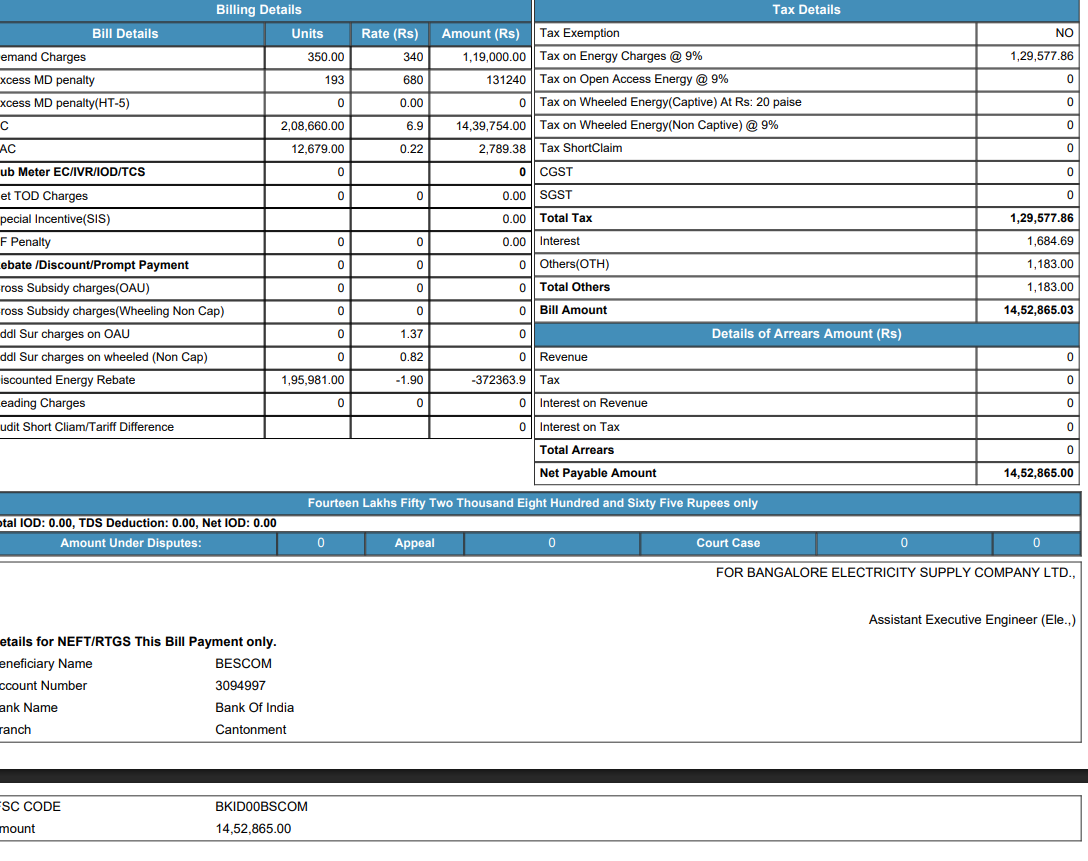The width and height of the screenshot is (1088, 861).
Task: Select Tax on Wheeled Energy(Captive) label
Action: (670, 102)
